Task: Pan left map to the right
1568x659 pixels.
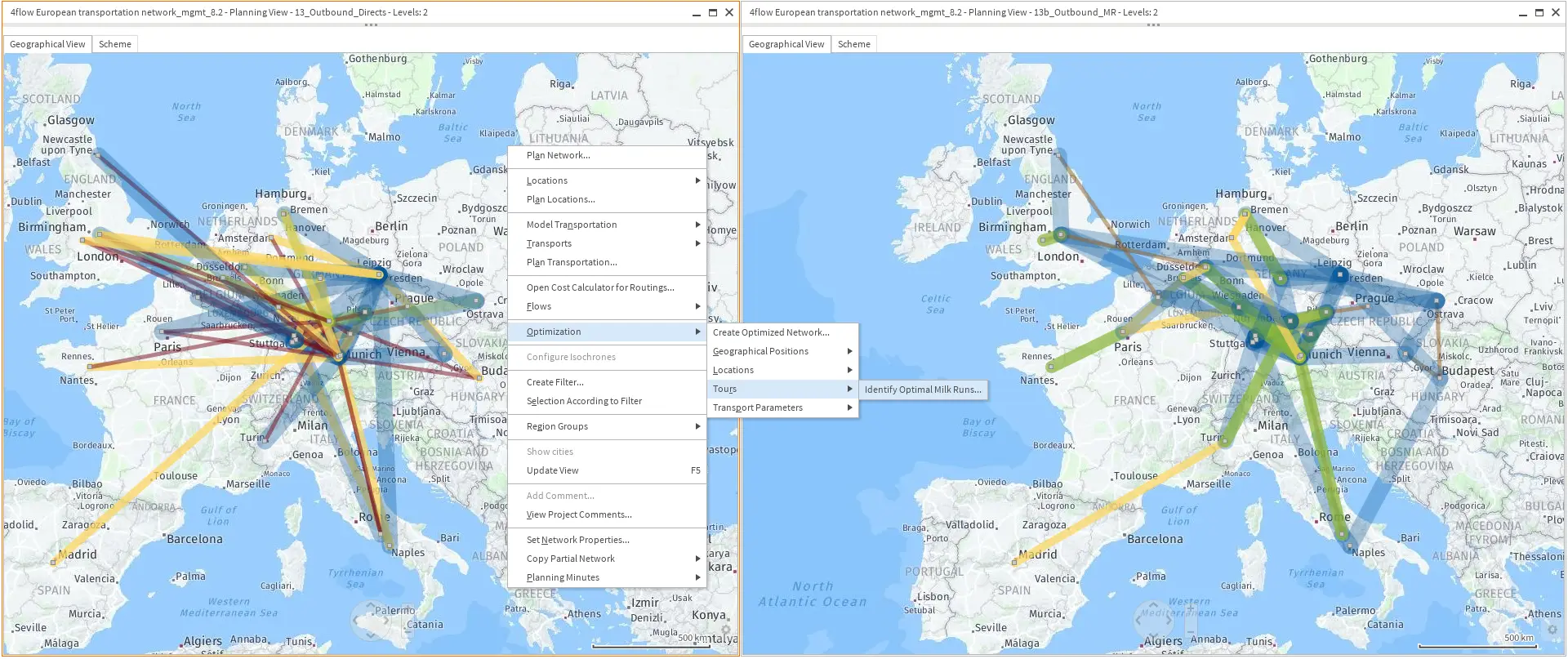Action: click(385, 621)
